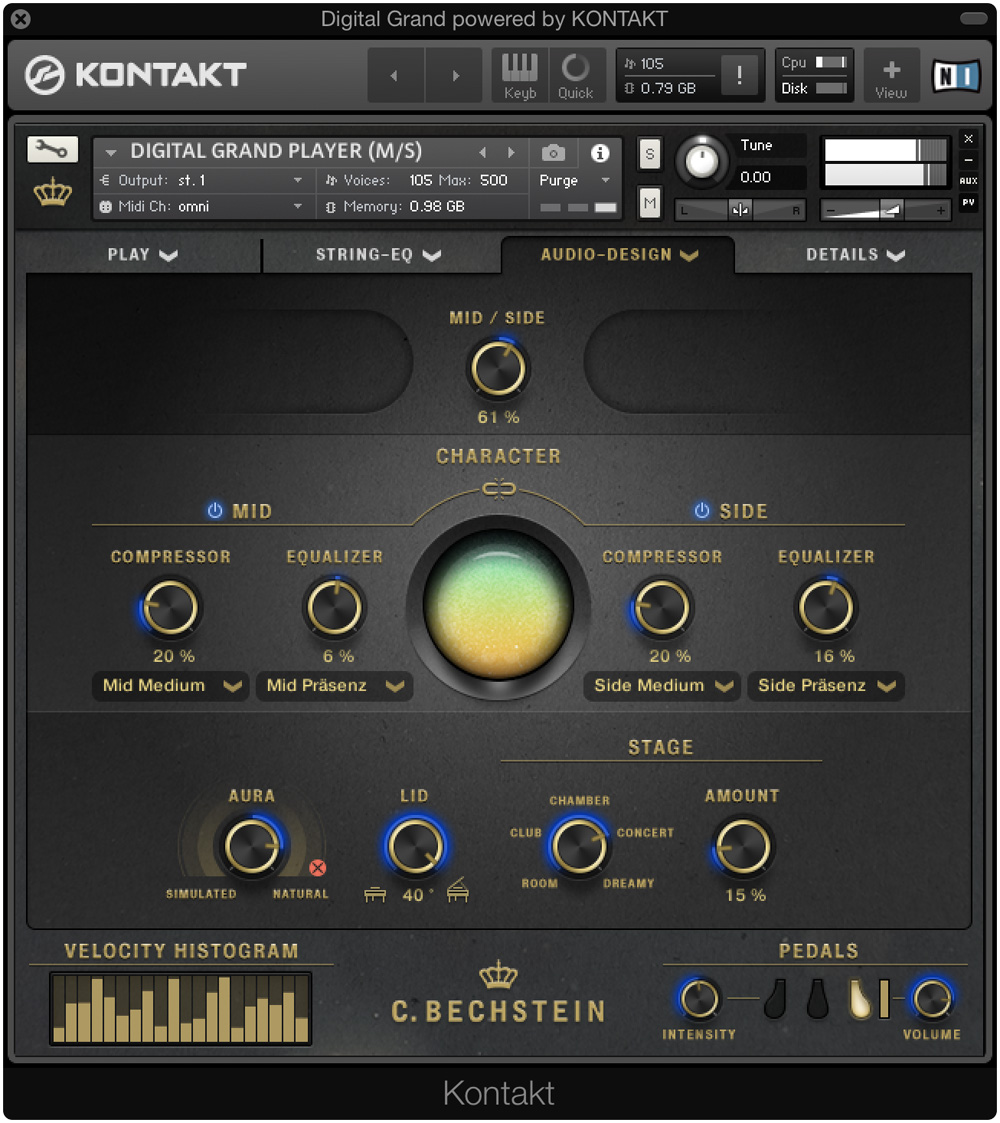Reset Aura with the red X icon
Image resolution: width=1000 pixels, height=1123 pixels.
coord(317,868)
